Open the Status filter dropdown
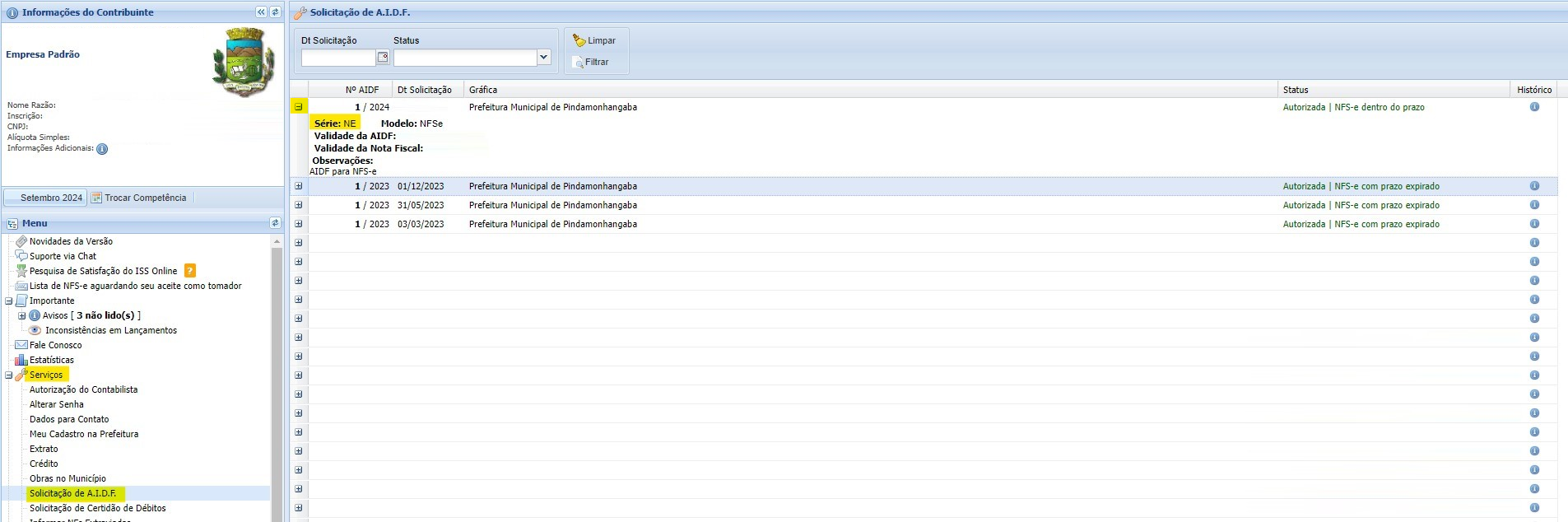Image resolution: width=1568 pixels, height=522 pixels. coord(543,58)
